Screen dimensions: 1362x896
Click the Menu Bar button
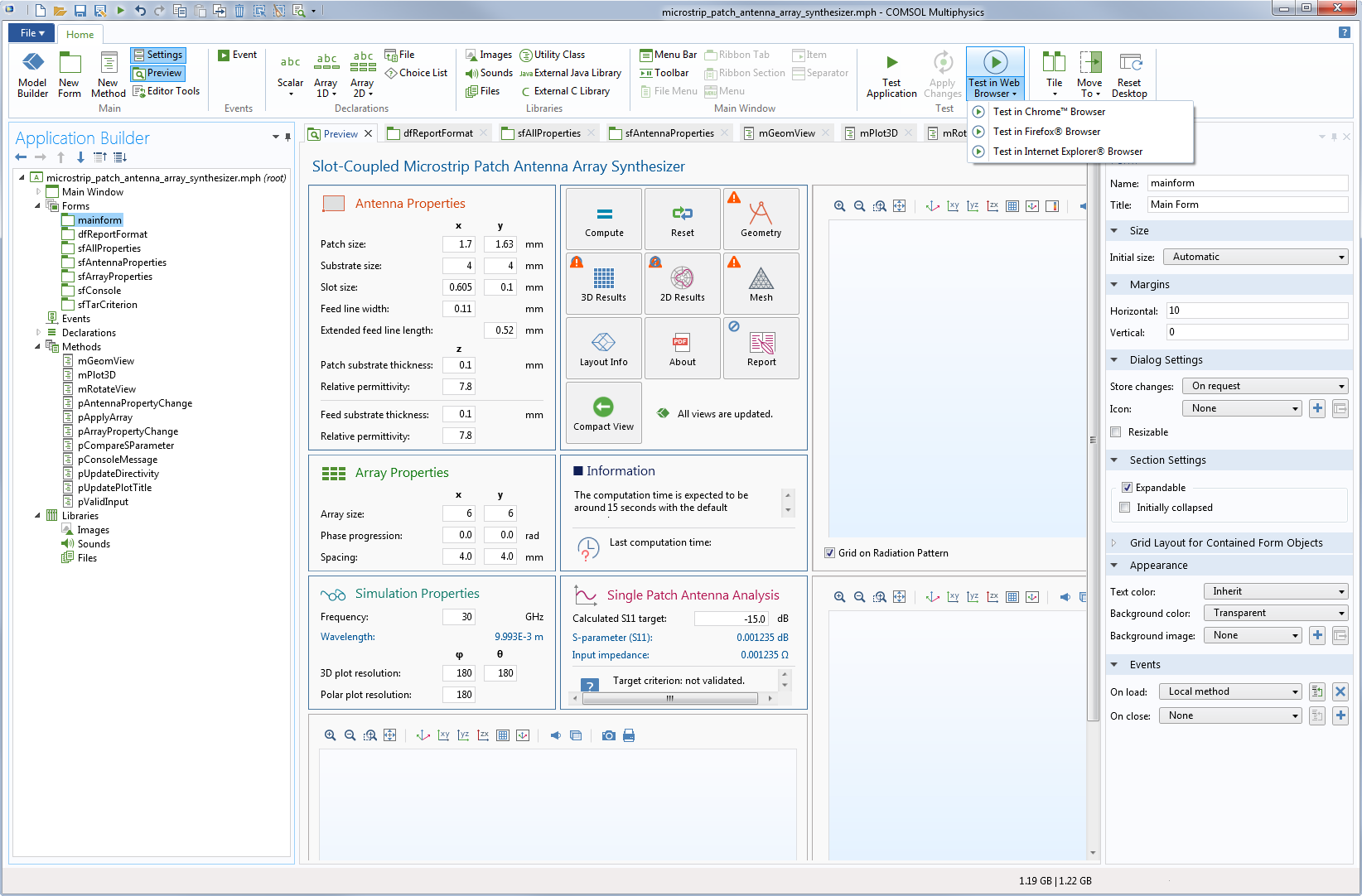[x=669, y=55]
